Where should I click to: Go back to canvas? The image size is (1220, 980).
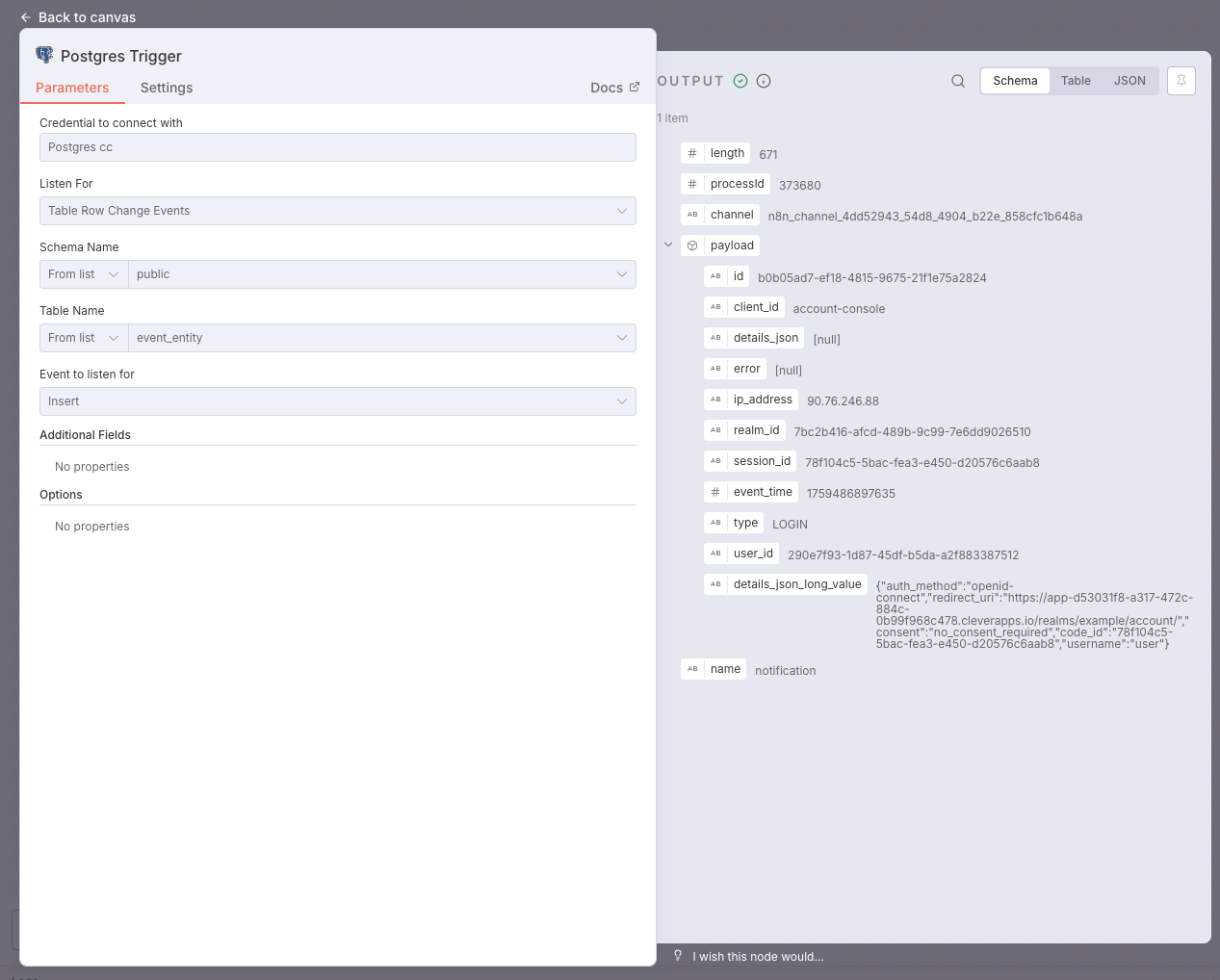pos(78,17)
